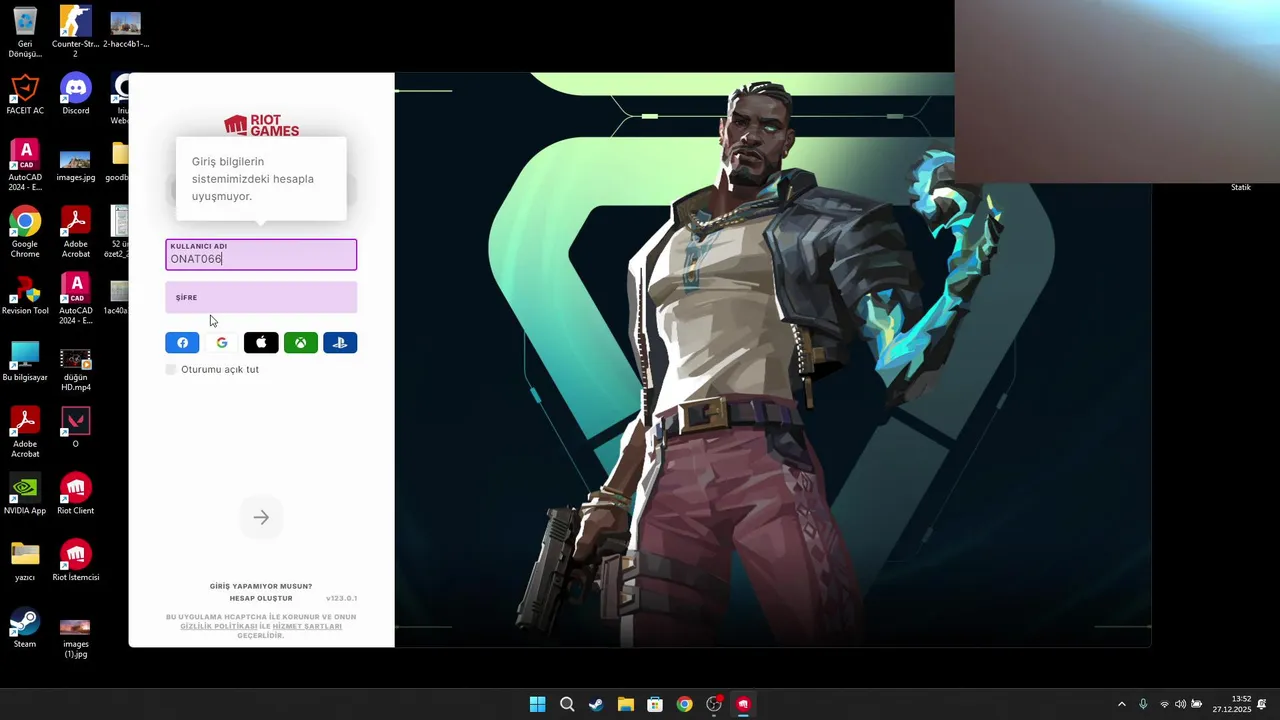Click the Riot Client taskbar icon
Screen dimensions: 1280x720
point(743,704)
